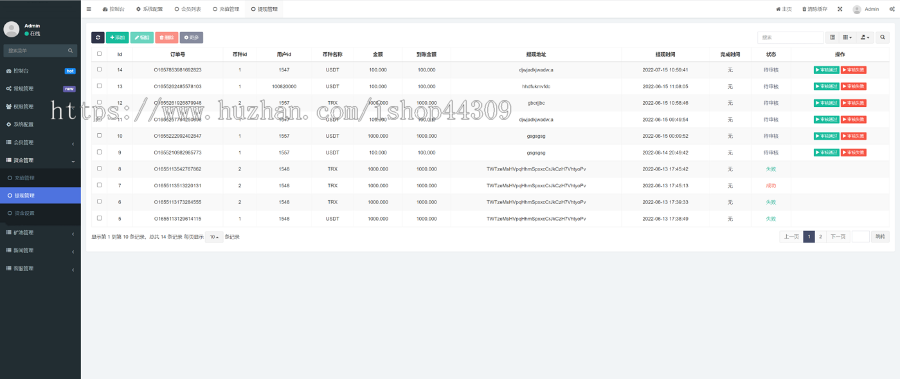Approve audit (green) for row id 12

[827, 103]
